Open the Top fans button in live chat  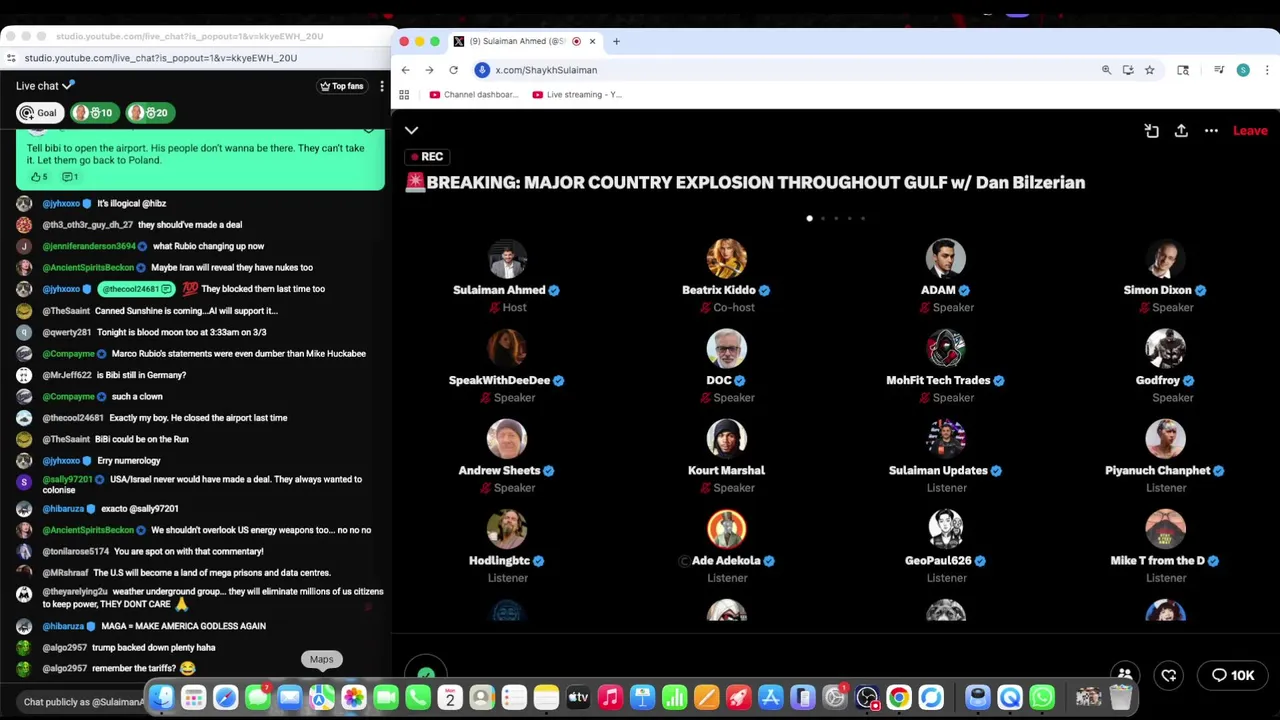[341, 86]
